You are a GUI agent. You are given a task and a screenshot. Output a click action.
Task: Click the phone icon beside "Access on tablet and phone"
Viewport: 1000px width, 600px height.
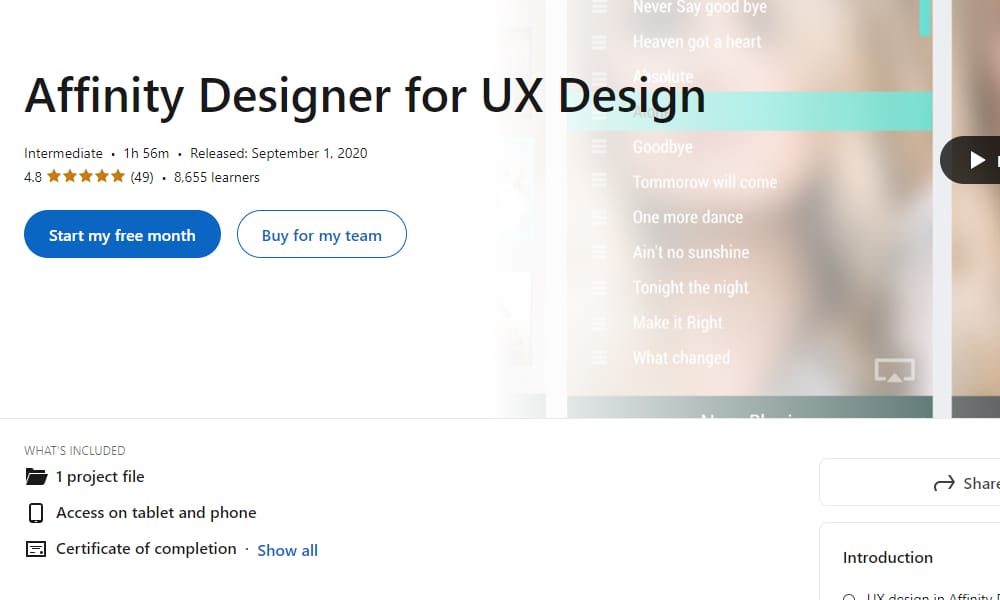coord(36,512)
